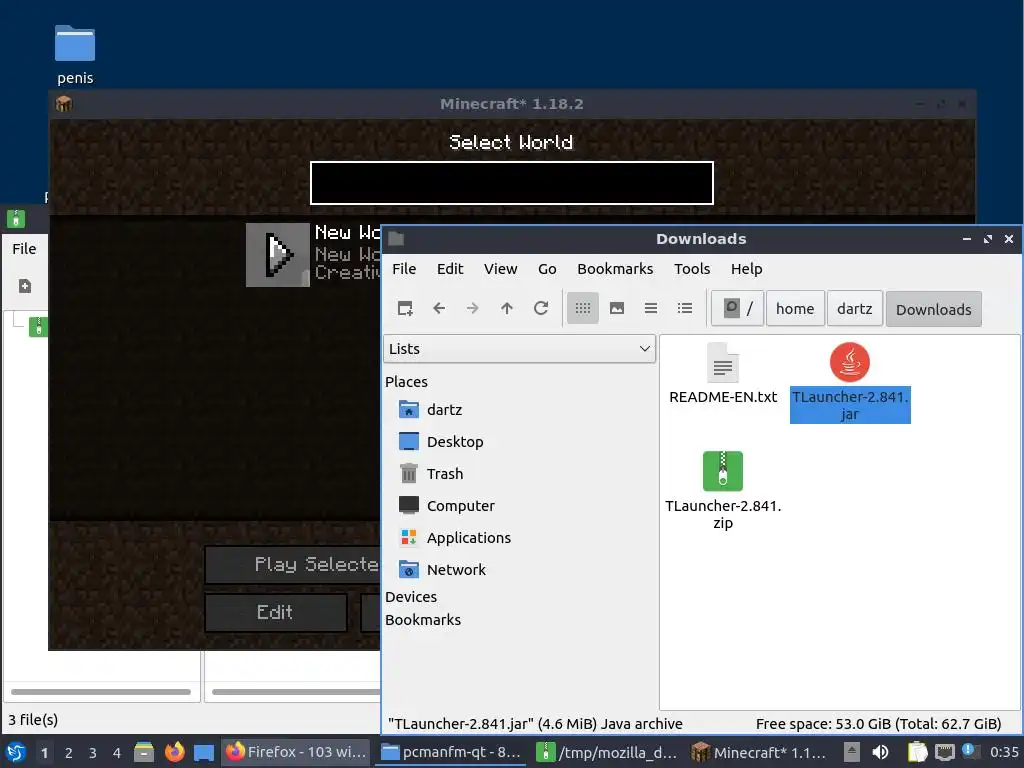Open new tab in file manager toolbar
Image resolution: width=1024 pixels, height=768 pixels.
click(405, 308)
